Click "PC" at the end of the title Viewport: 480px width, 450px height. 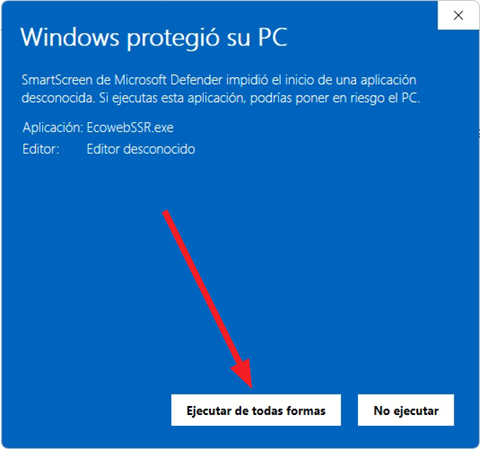tap(273, 37)
